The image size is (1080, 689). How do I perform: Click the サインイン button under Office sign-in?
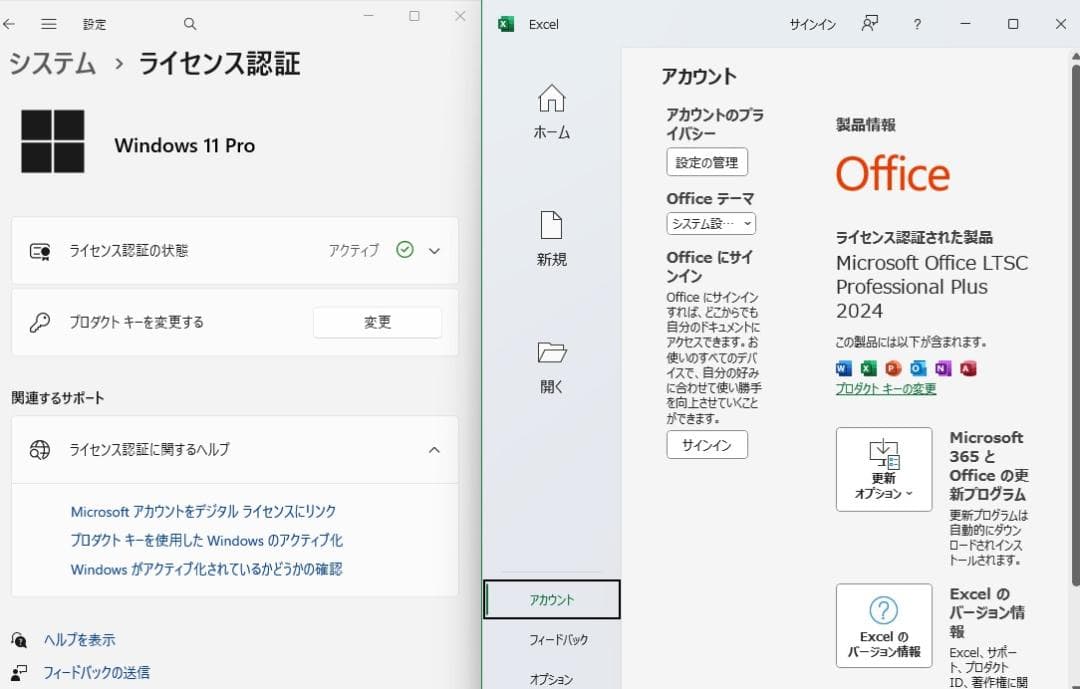coord(707,444)
